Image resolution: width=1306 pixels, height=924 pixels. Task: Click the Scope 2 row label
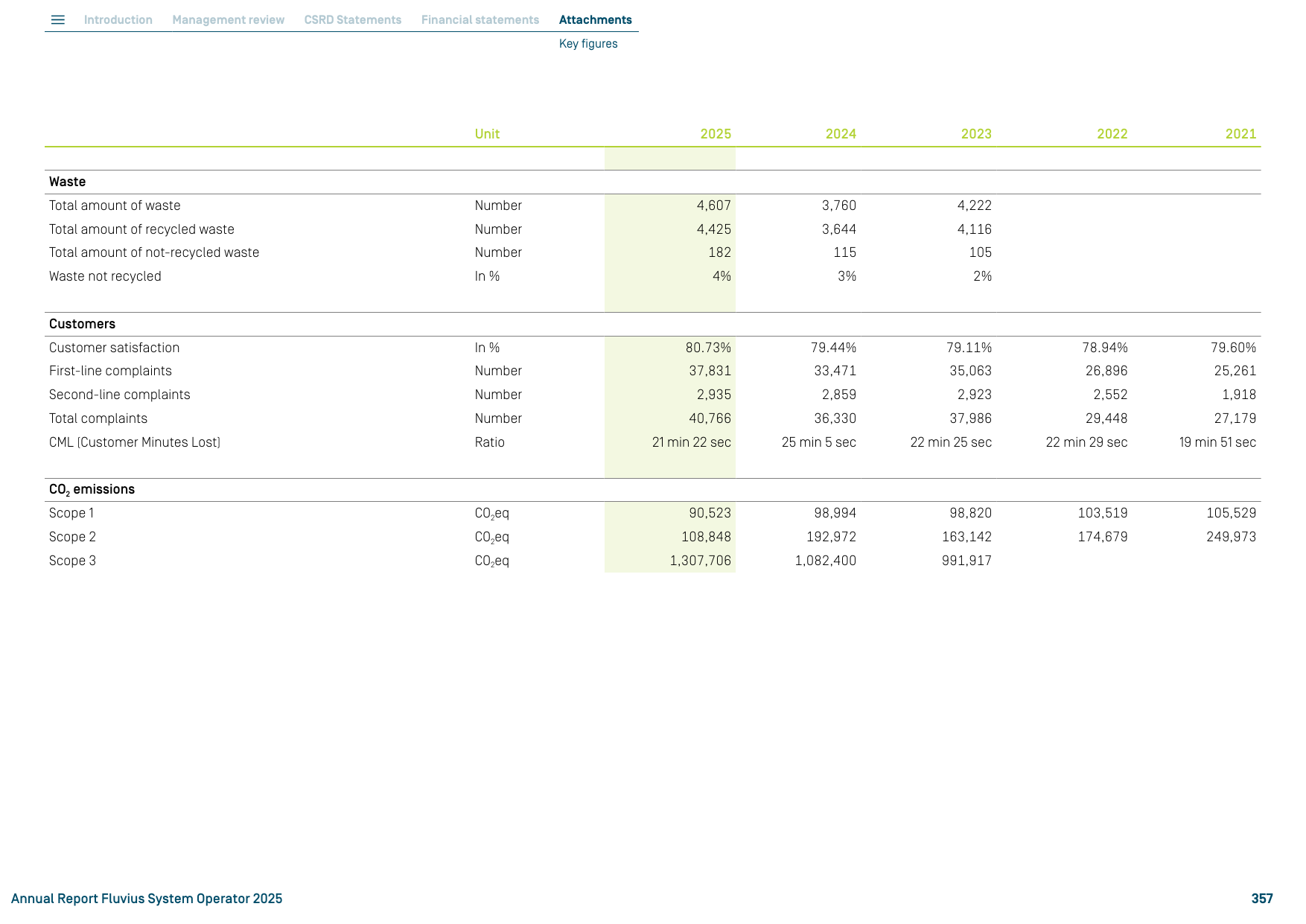click(x=72, y=537)
